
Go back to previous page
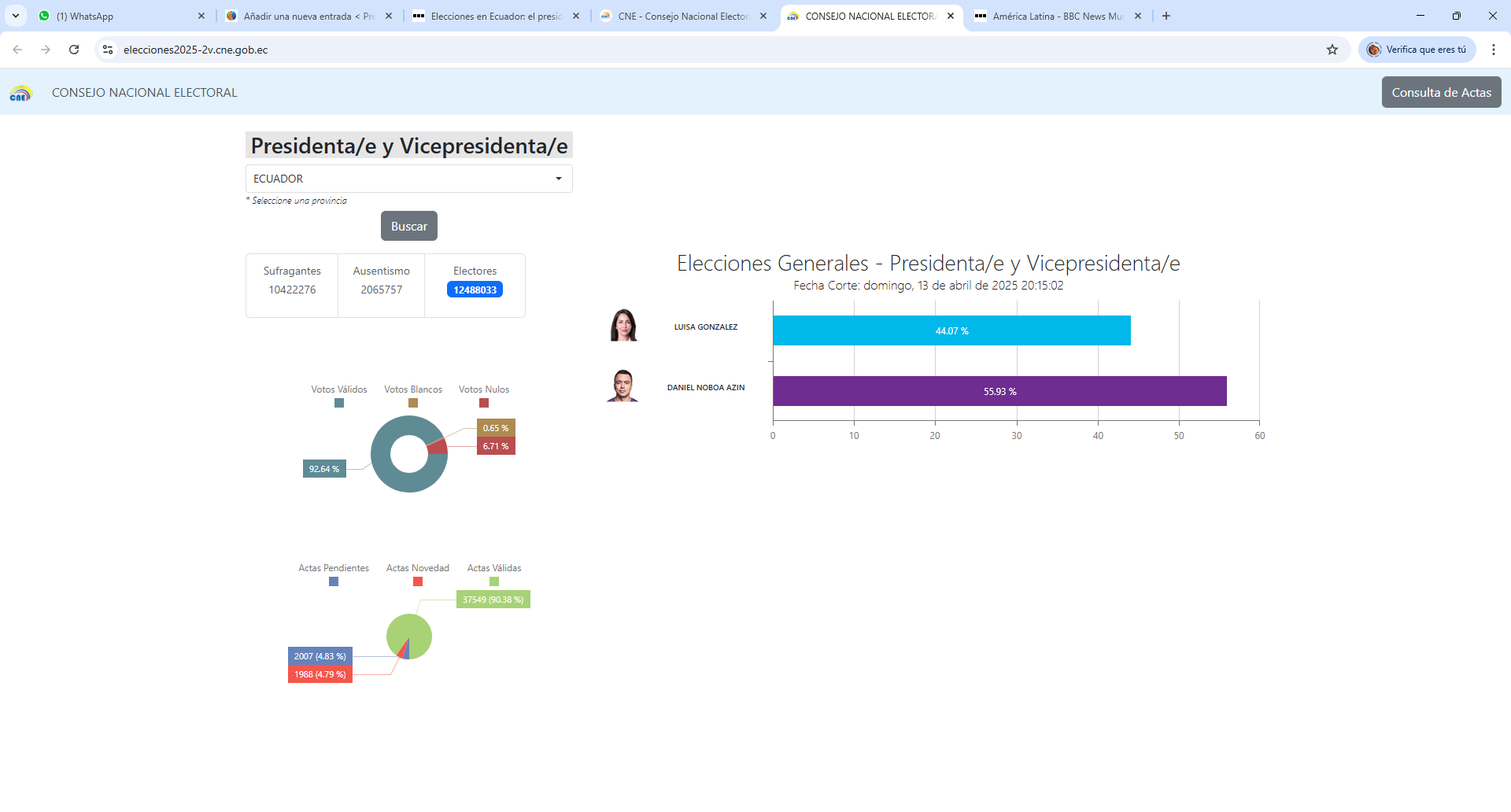click(17, 50)
